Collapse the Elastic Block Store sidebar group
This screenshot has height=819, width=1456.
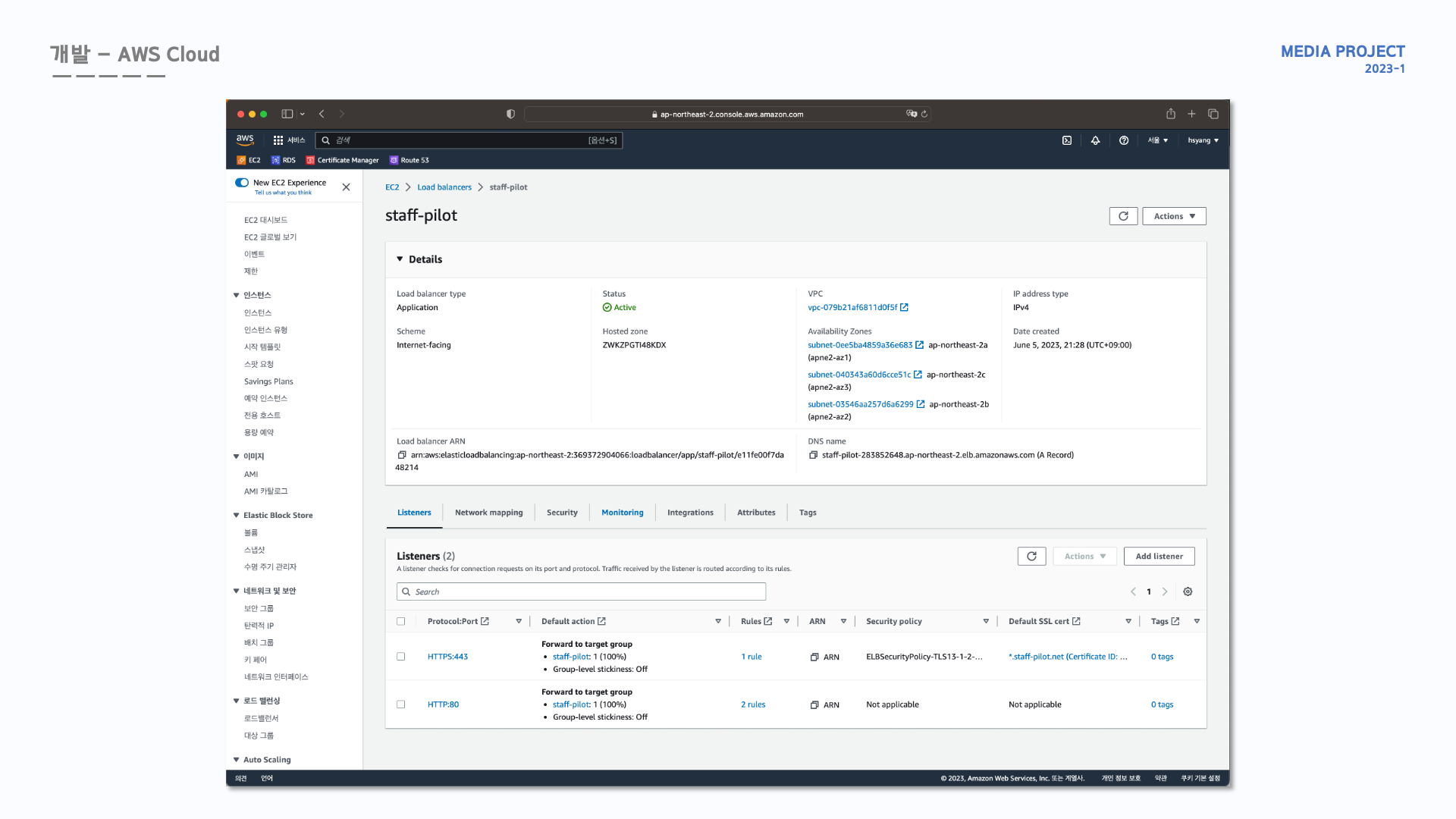[236, 515]
